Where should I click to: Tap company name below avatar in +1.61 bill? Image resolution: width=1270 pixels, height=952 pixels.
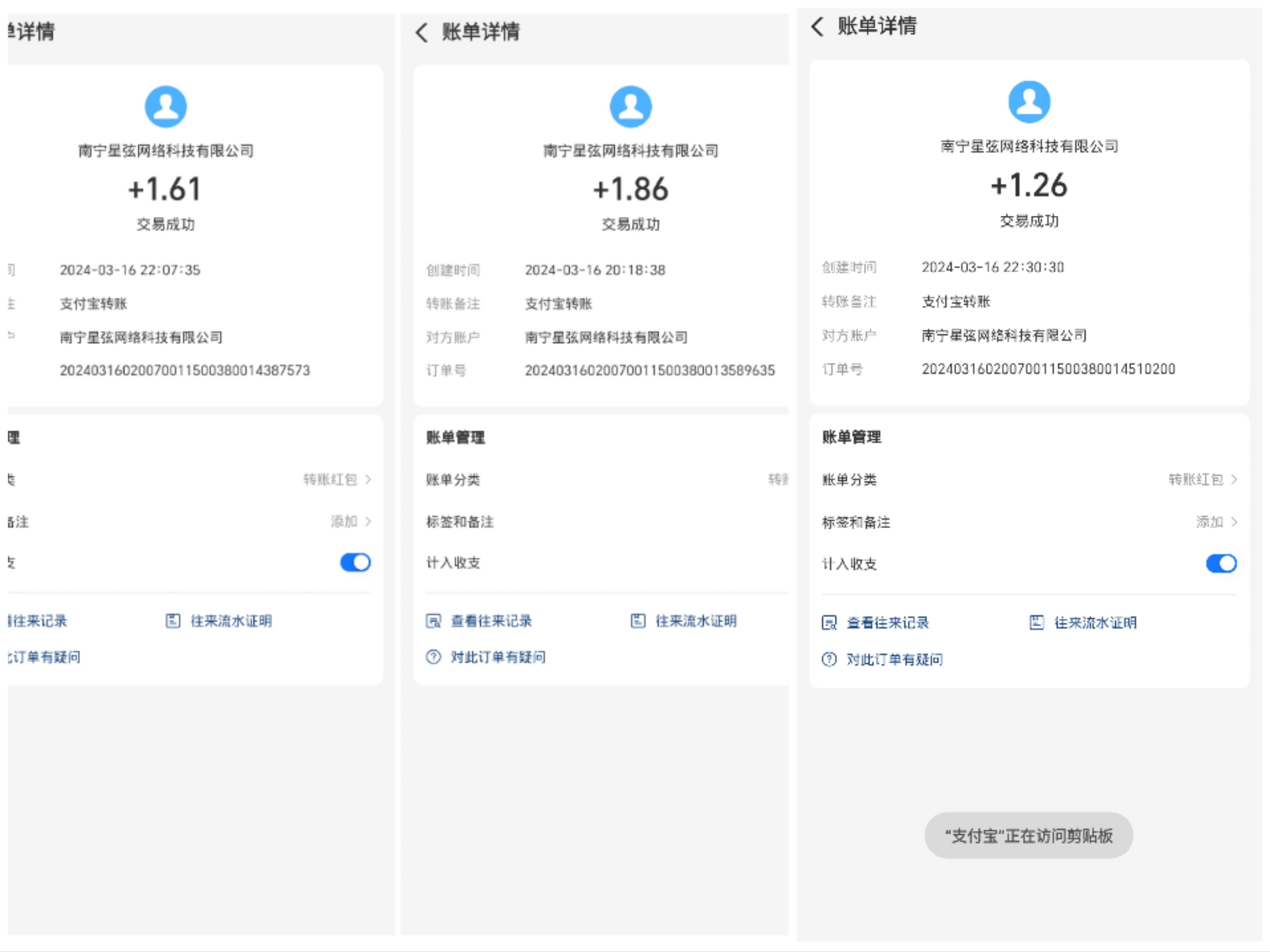pos(166,151)
